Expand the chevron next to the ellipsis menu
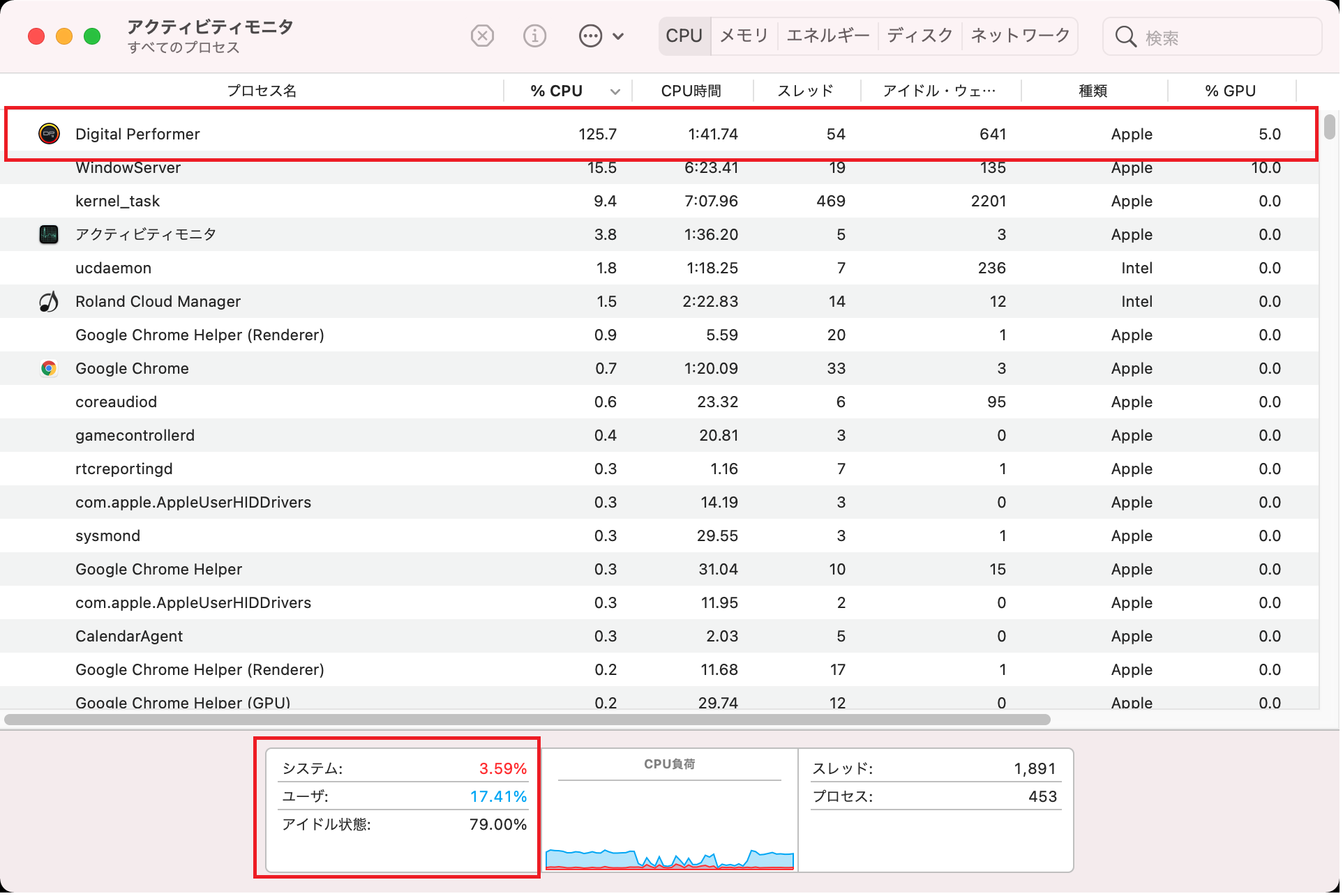This screenshot has width=1343, height=896. pos(620,36)
